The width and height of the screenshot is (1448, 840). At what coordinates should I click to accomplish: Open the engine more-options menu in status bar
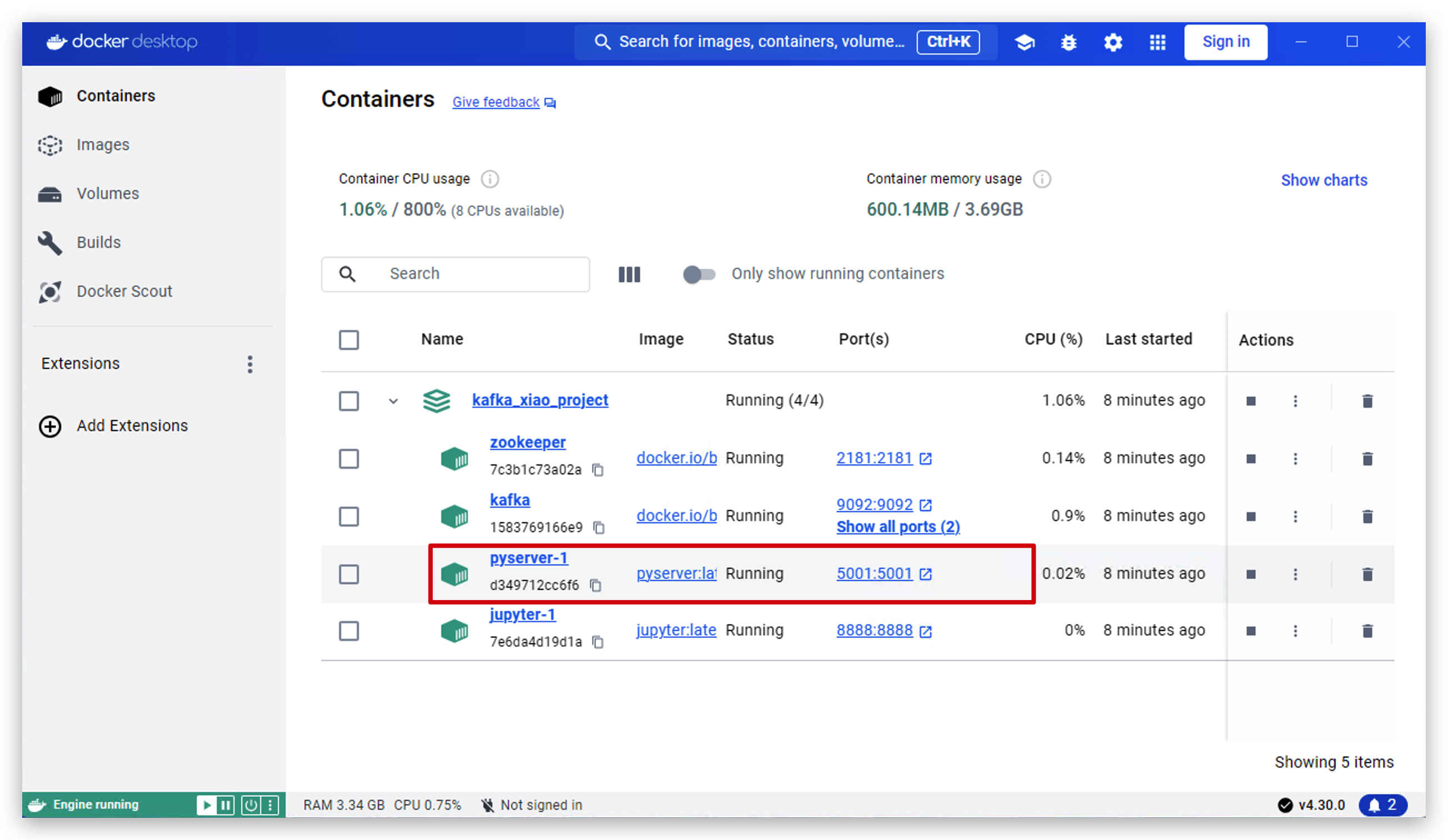[x=270, y=805]
